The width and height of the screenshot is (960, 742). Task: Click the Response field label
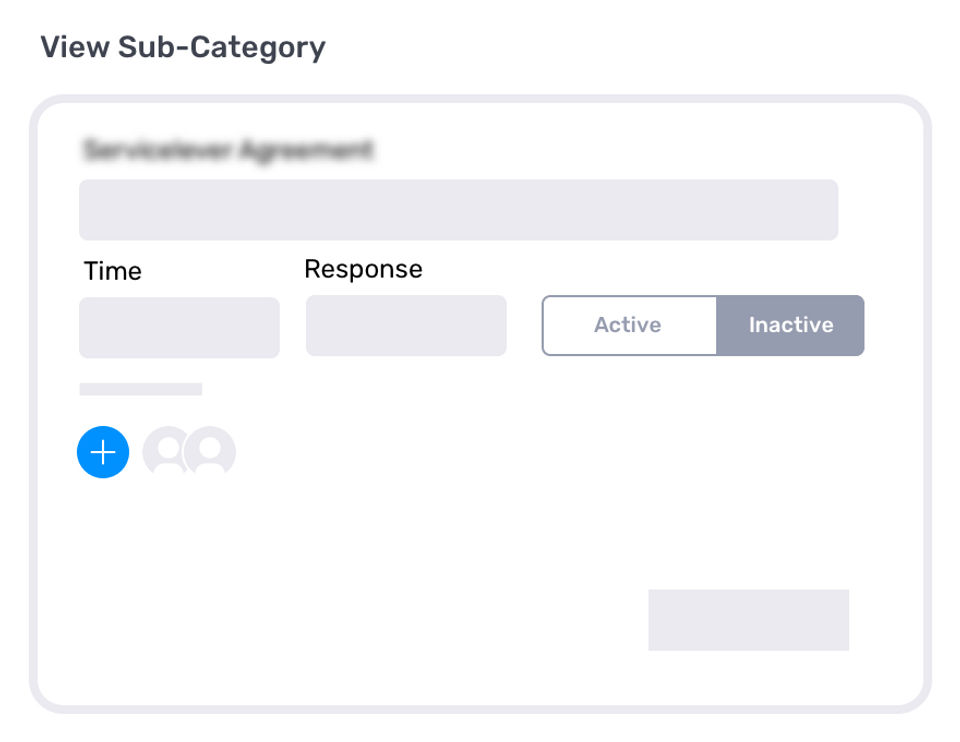pos(363,269)
